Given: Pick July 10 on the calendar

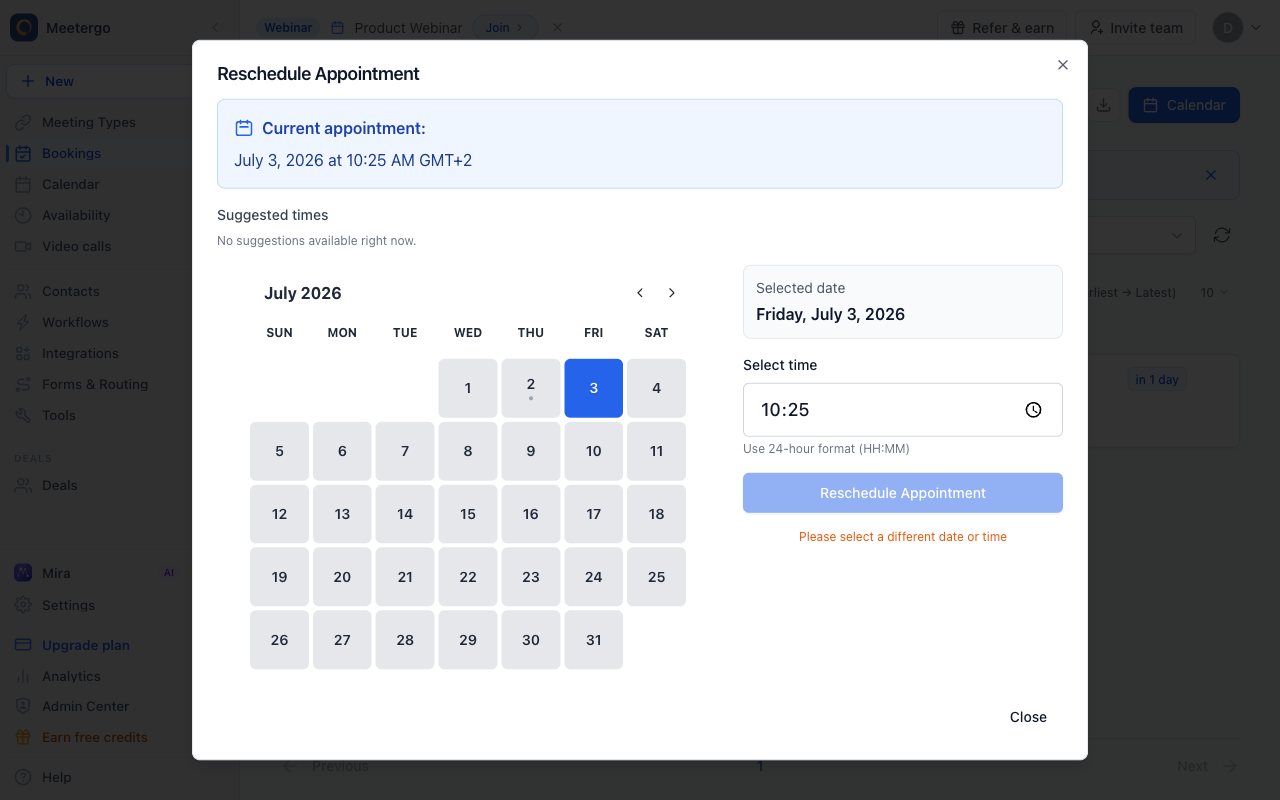Looking at the screenshot, I should (594, 451).
